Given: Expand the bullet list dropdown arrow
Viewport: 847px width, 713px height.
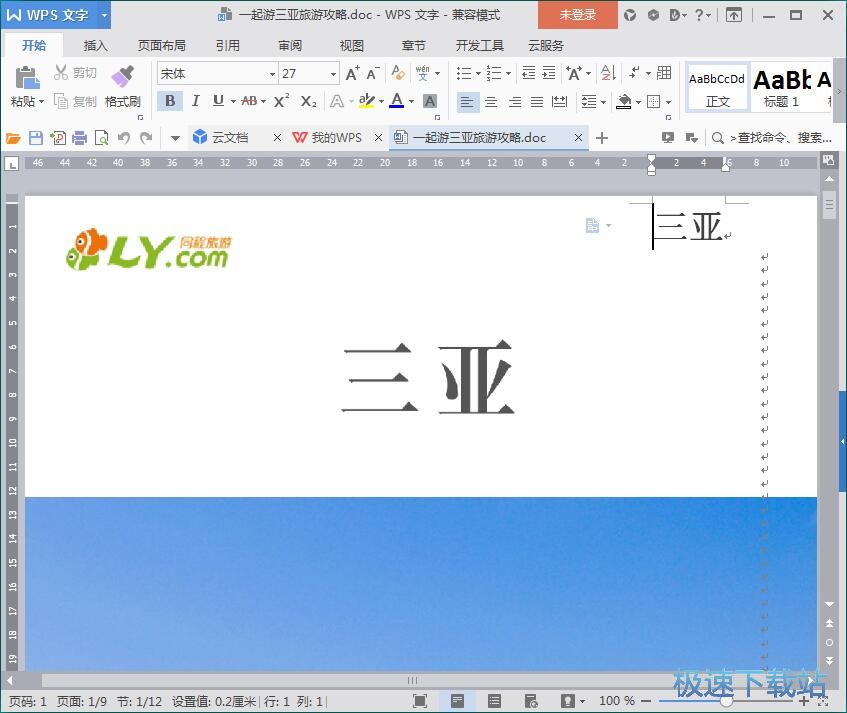Looking at the screenshot, I should point(478,73).
